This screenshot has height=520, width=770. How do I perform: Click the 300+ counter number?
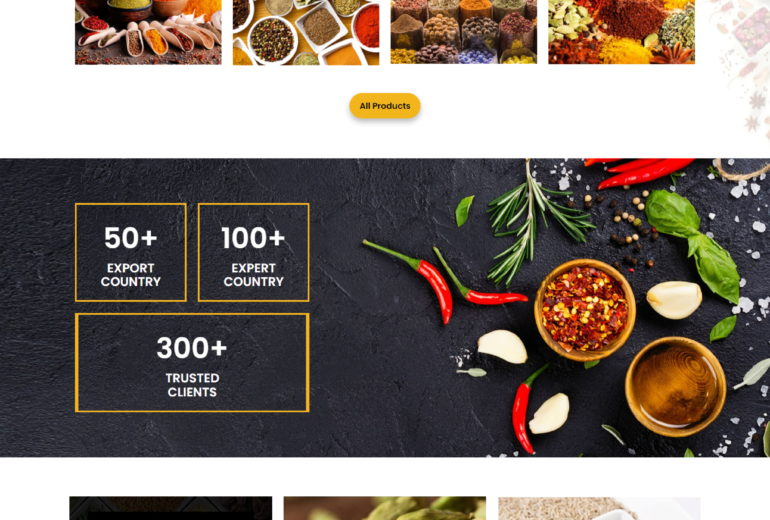click(192, 348)
